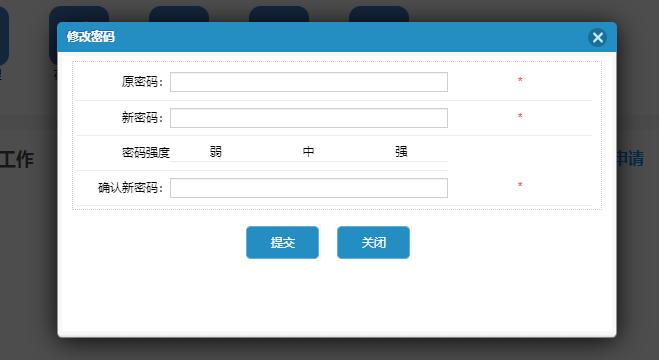
Task: Click the dimmed 工作 heading behind dialog
Action: tap(16, 160)
